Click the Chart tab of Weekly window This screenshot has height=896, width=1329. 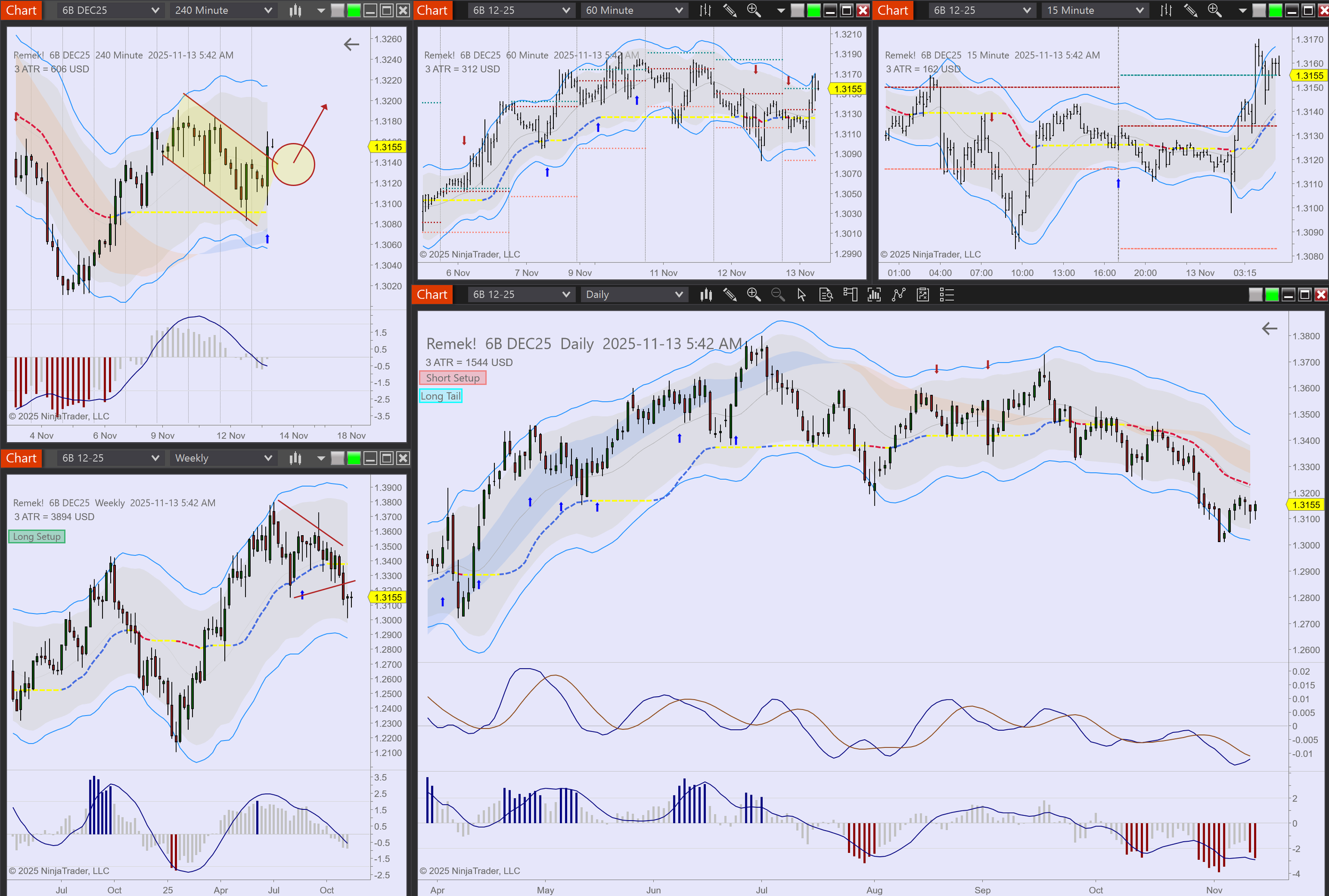21,458
